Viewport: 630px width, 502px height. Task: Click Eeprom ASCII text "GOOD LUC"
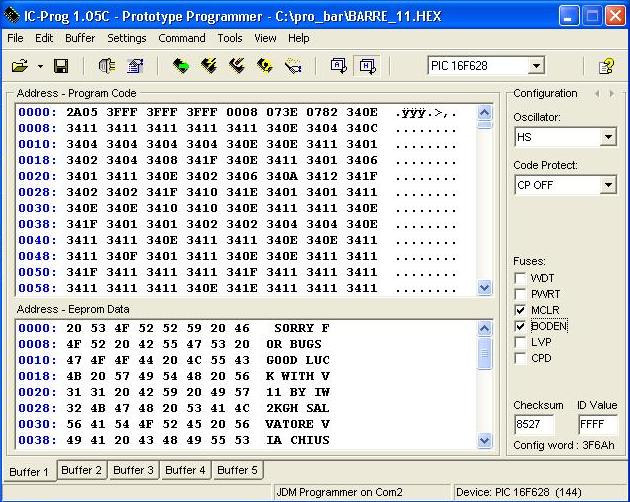click(298, 360)
